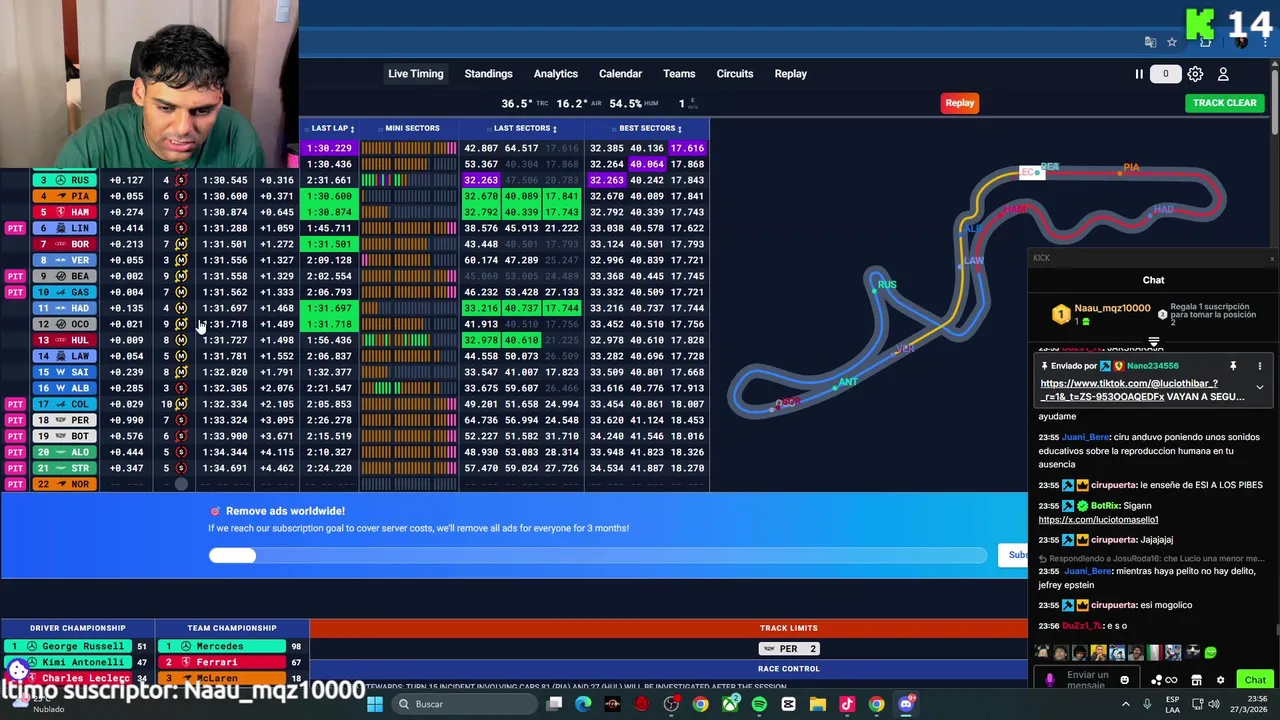Image resolution: width=1280 pixels, height=720 pixels.
Task: Click the chat microphone icon
Action: [x=1049, y=680]
